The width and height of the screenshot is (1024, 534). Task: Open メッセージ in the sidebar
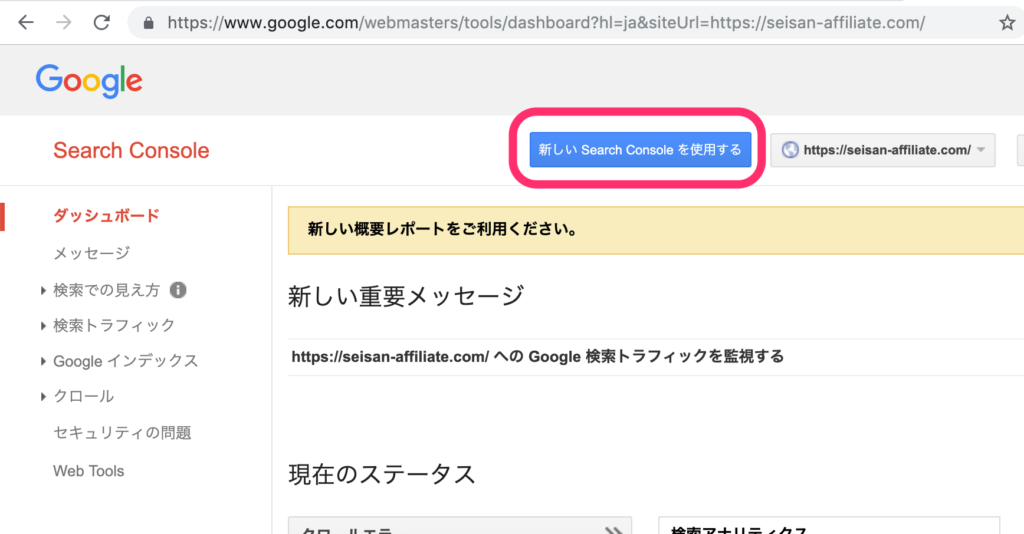[x=91, y=253]
